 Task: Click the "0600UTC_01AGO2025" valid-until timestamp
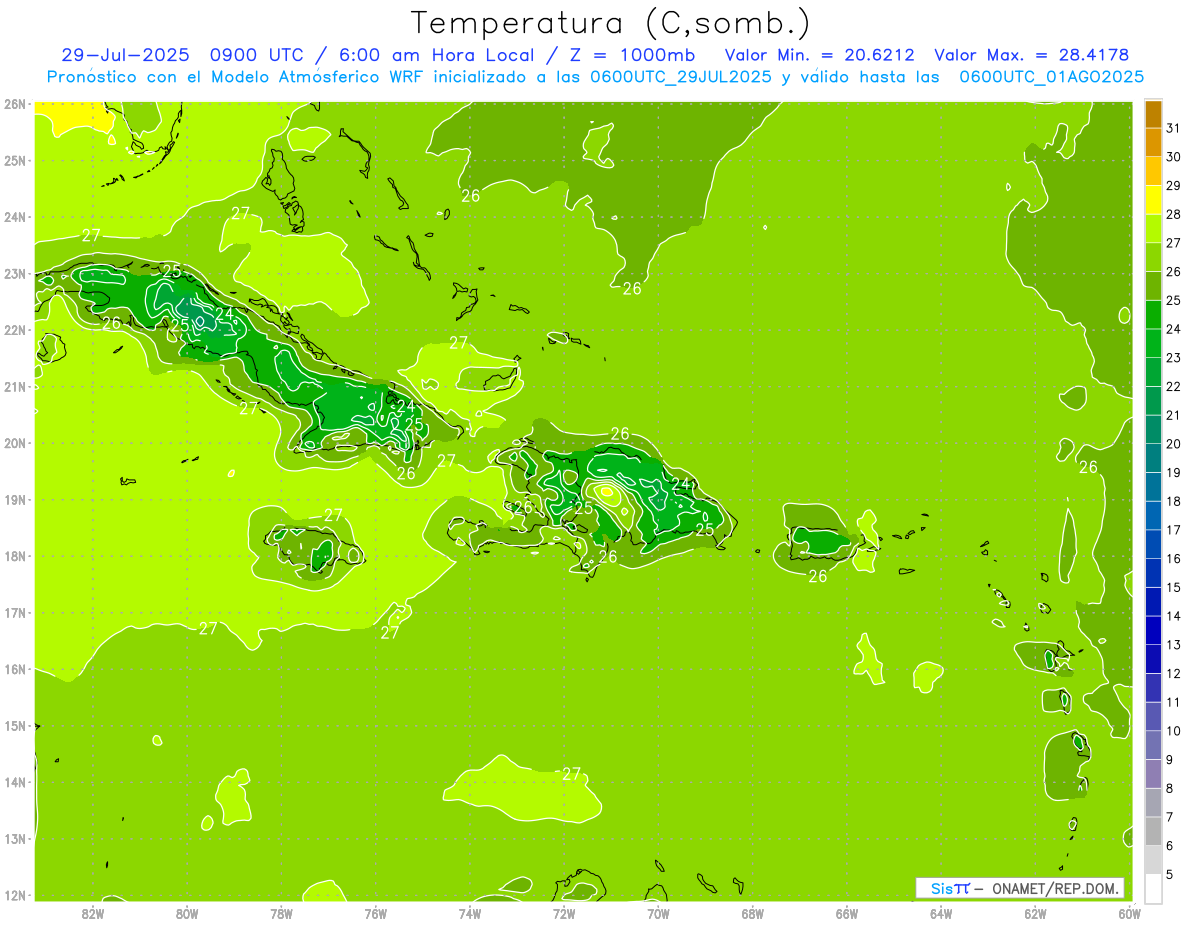tap(1051, 77)
